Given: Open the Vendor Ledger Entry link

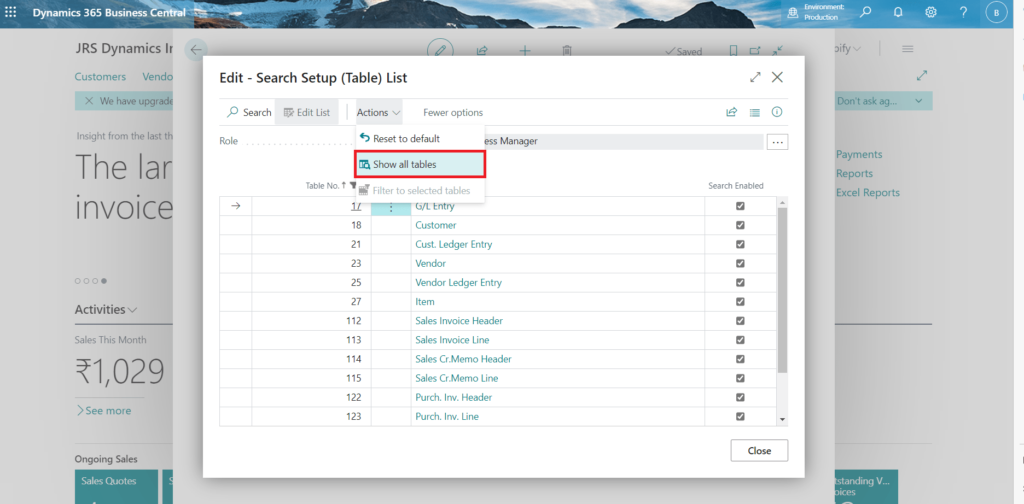Looking at the screenshot, I should click(458, 283).
